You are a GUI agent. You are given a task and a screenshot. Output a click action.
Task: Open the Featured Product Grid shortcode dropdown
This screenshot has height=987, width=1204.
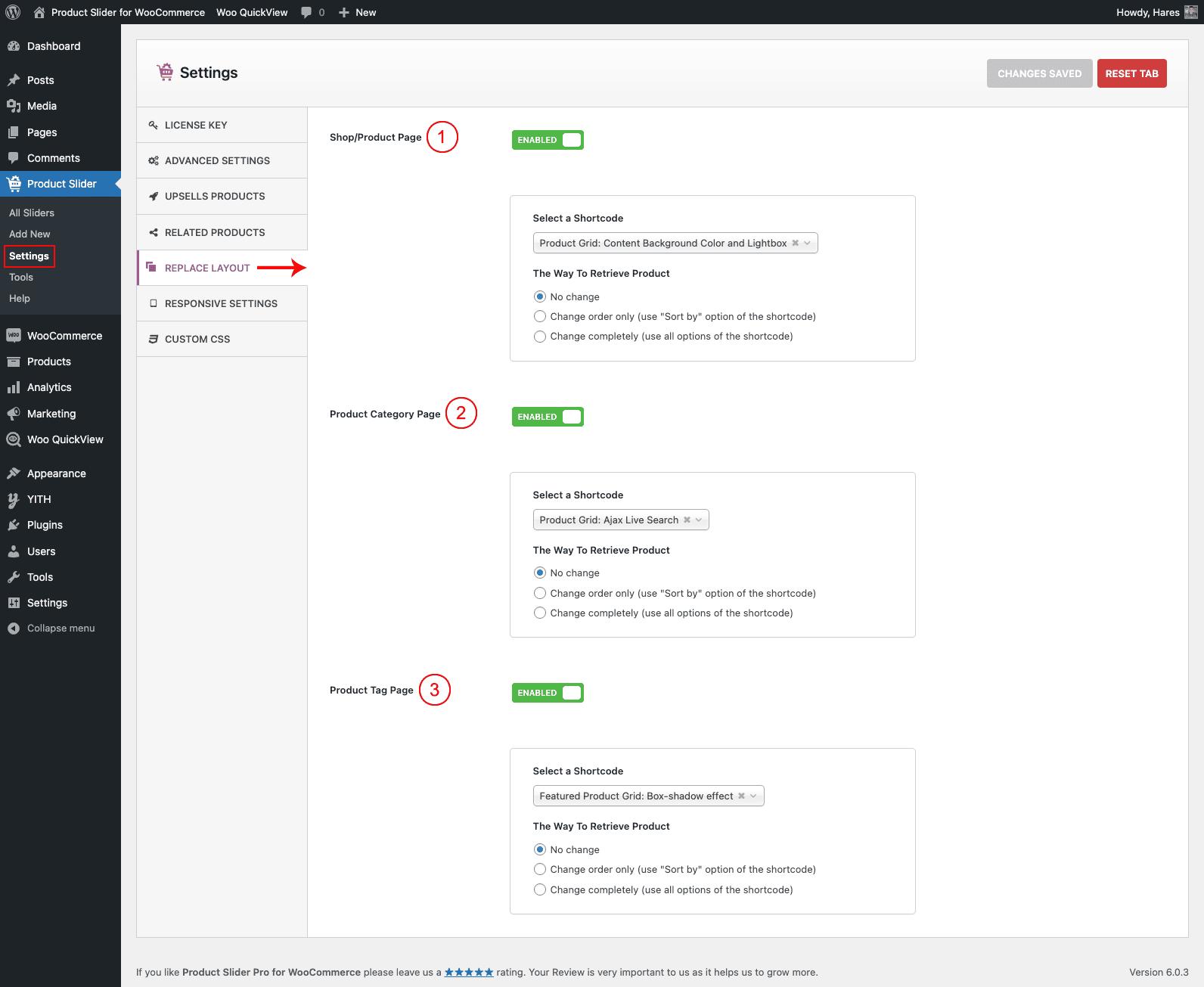tap(753, 796)
